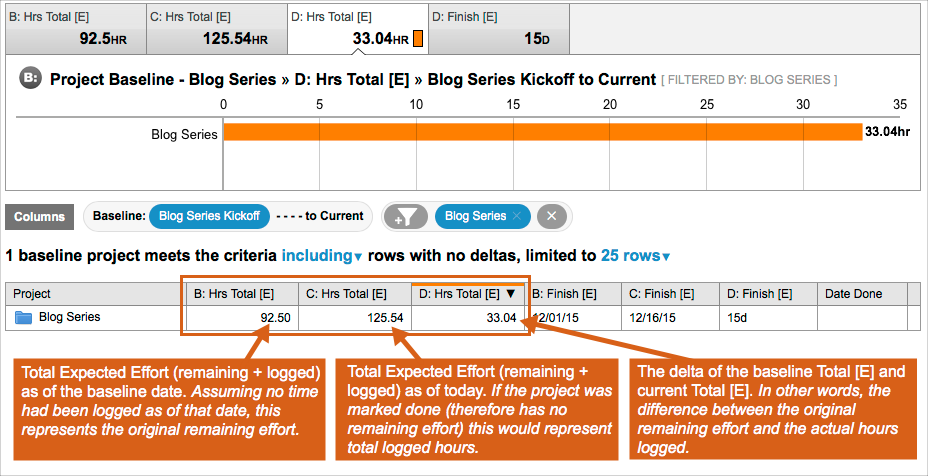This screenshot has width=928, height=476.
Task: Switch to the B: Hrs Total [E] tab
Action: click(x=76, y=28)
